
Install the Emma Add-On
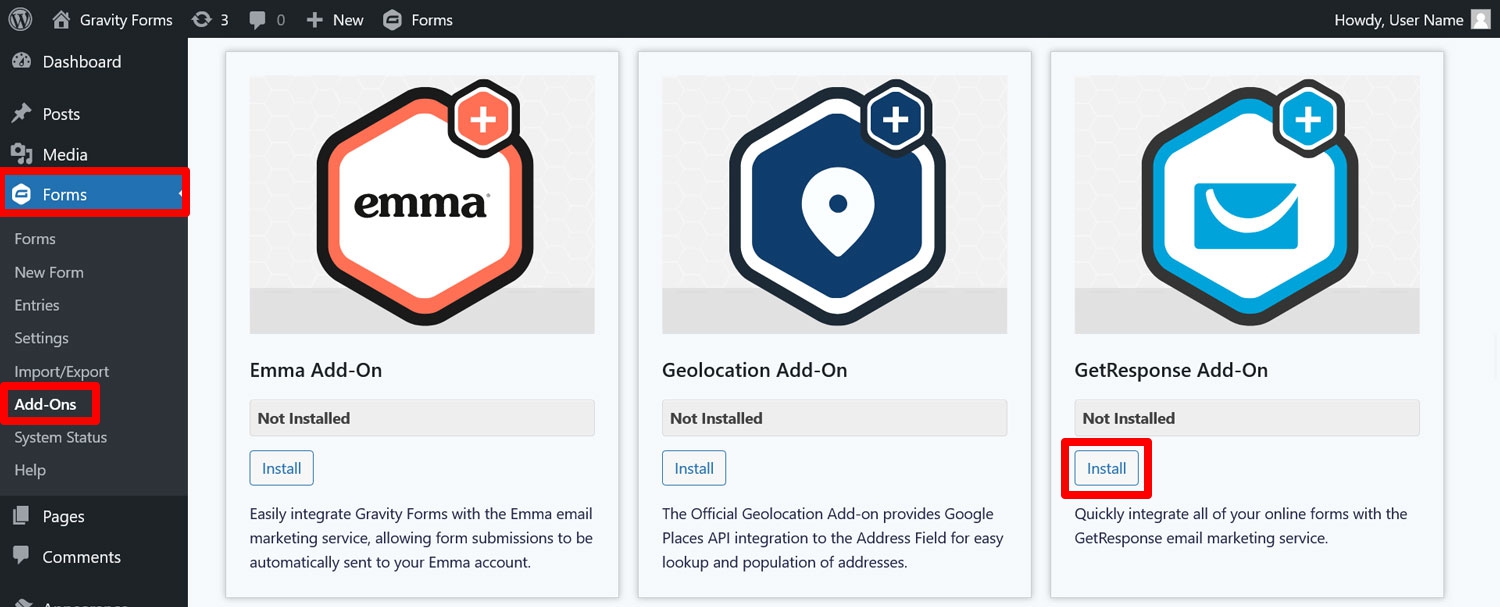pos(282,468)
